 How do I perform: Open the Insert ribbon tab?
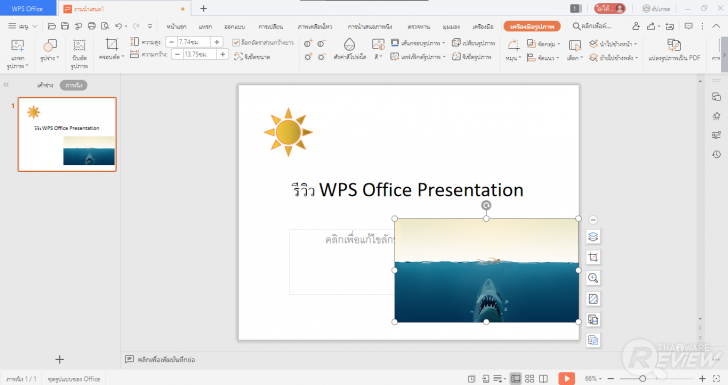[x=205, y=26]
